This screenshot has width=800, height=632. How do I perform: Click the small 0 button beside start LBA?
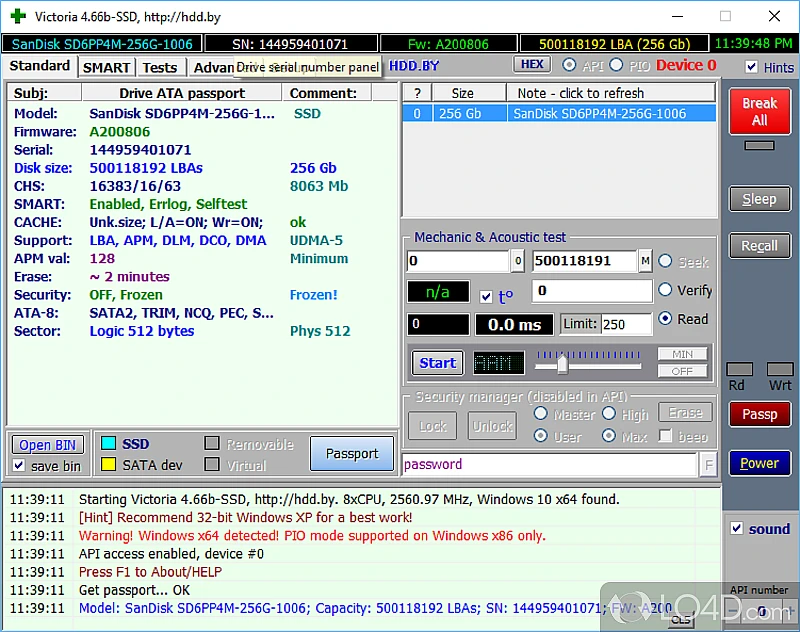(517, 261)
